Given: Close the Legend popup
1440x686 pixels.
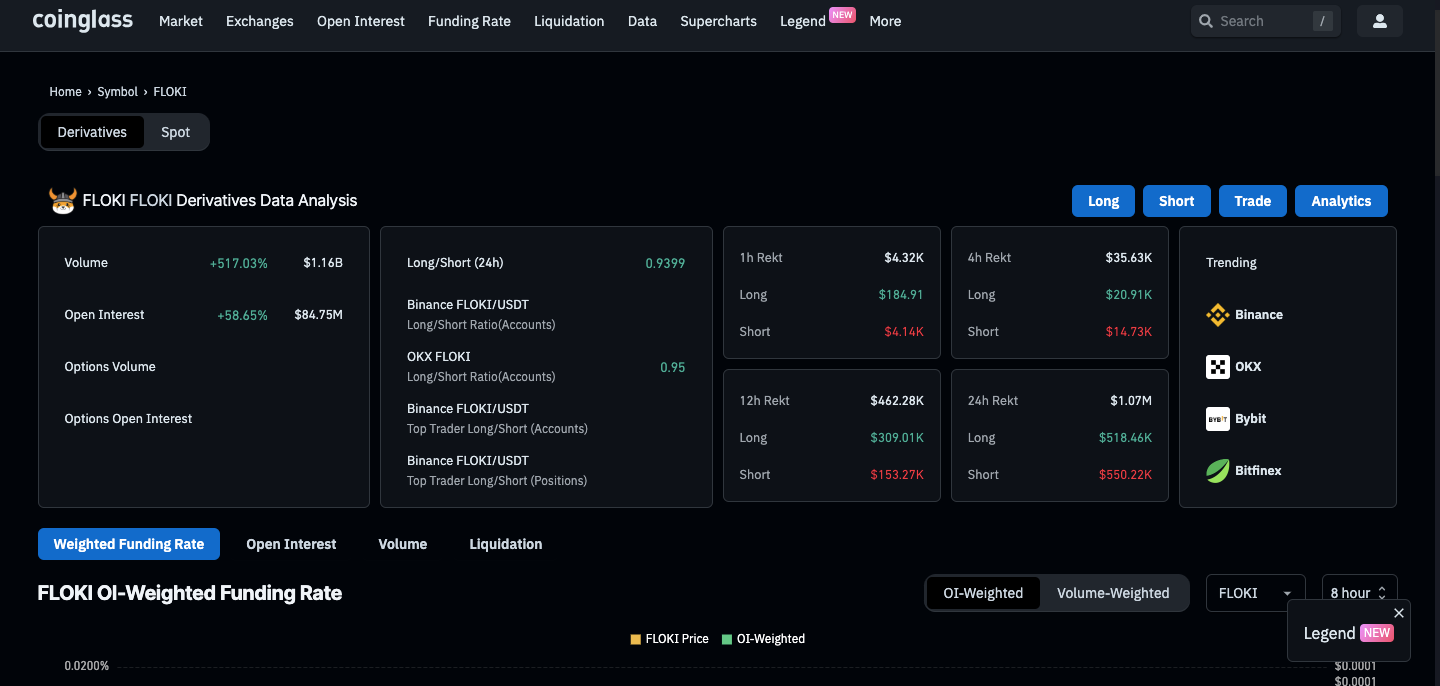Looking at the screenshot, I should click(x=1399, y=613).
